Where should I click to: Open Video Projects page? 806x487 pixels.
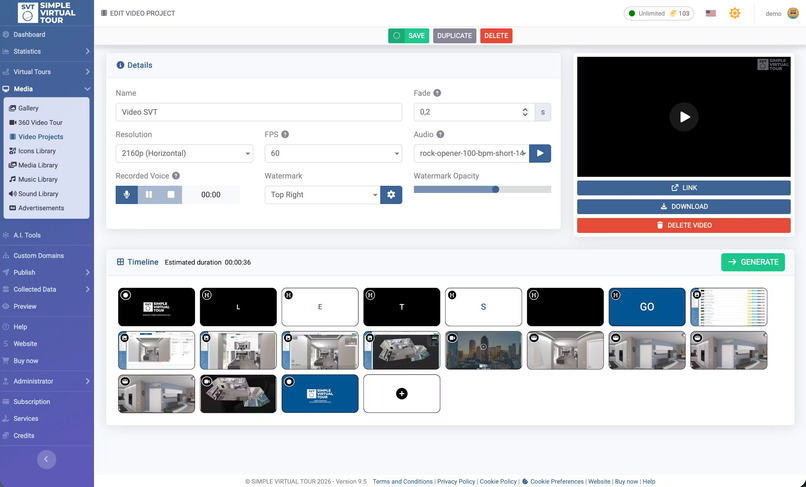coord(41,137)
